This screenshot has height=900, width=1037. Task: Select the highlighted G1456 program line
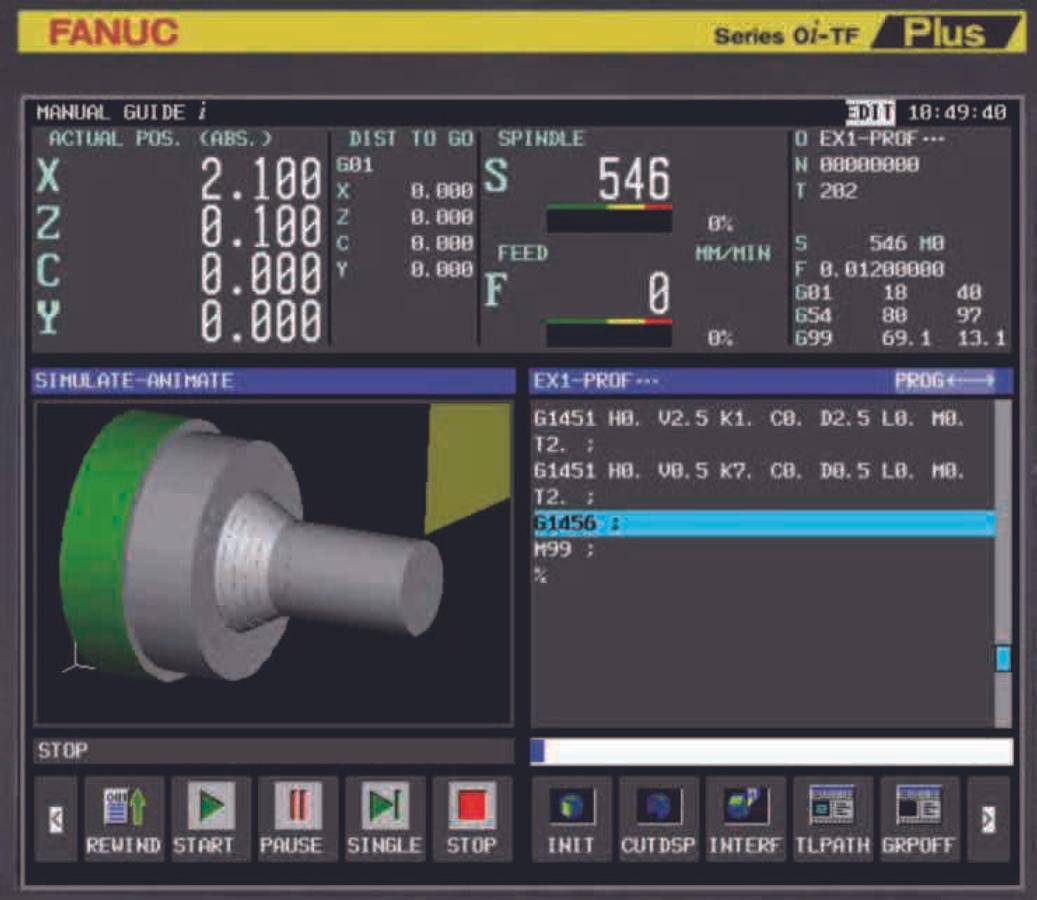click(x=763, y=524)
